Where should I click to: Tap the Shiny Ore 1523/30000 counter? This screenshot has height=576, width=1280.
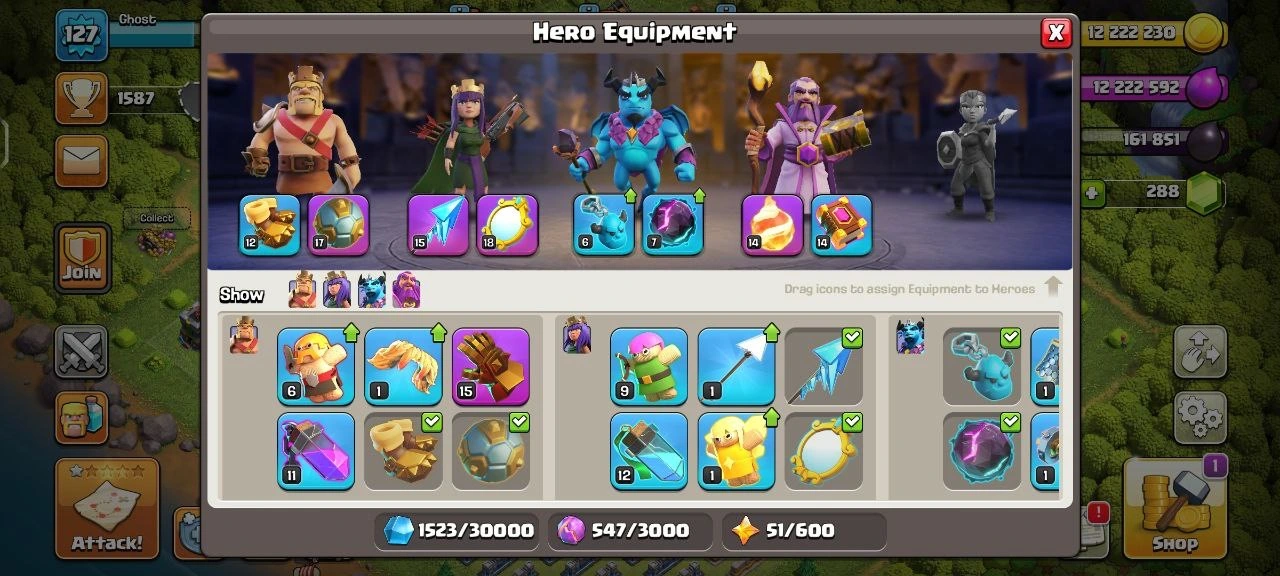tap(459, 531)
